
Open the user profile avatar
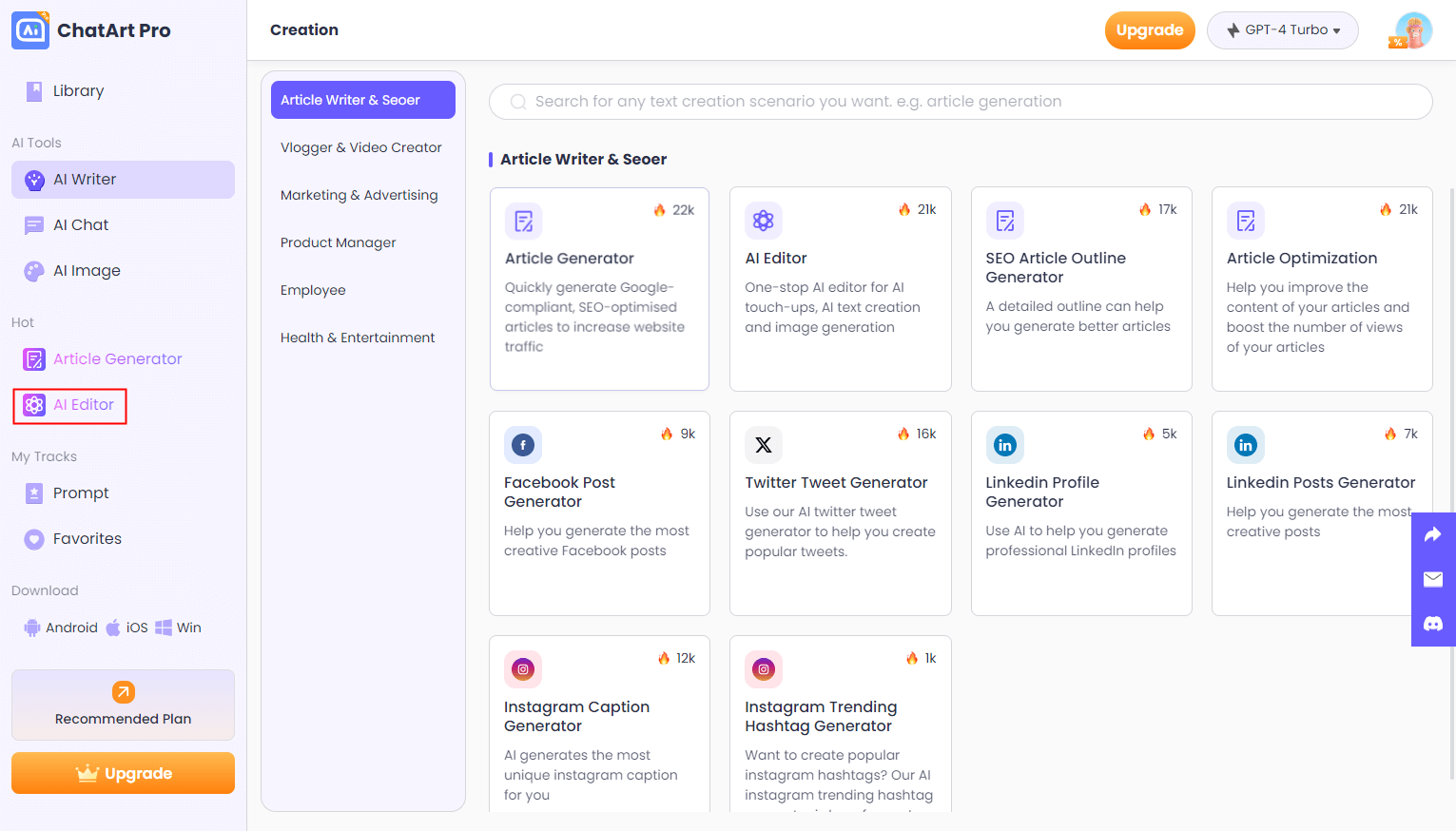(x=1413, y=30)
